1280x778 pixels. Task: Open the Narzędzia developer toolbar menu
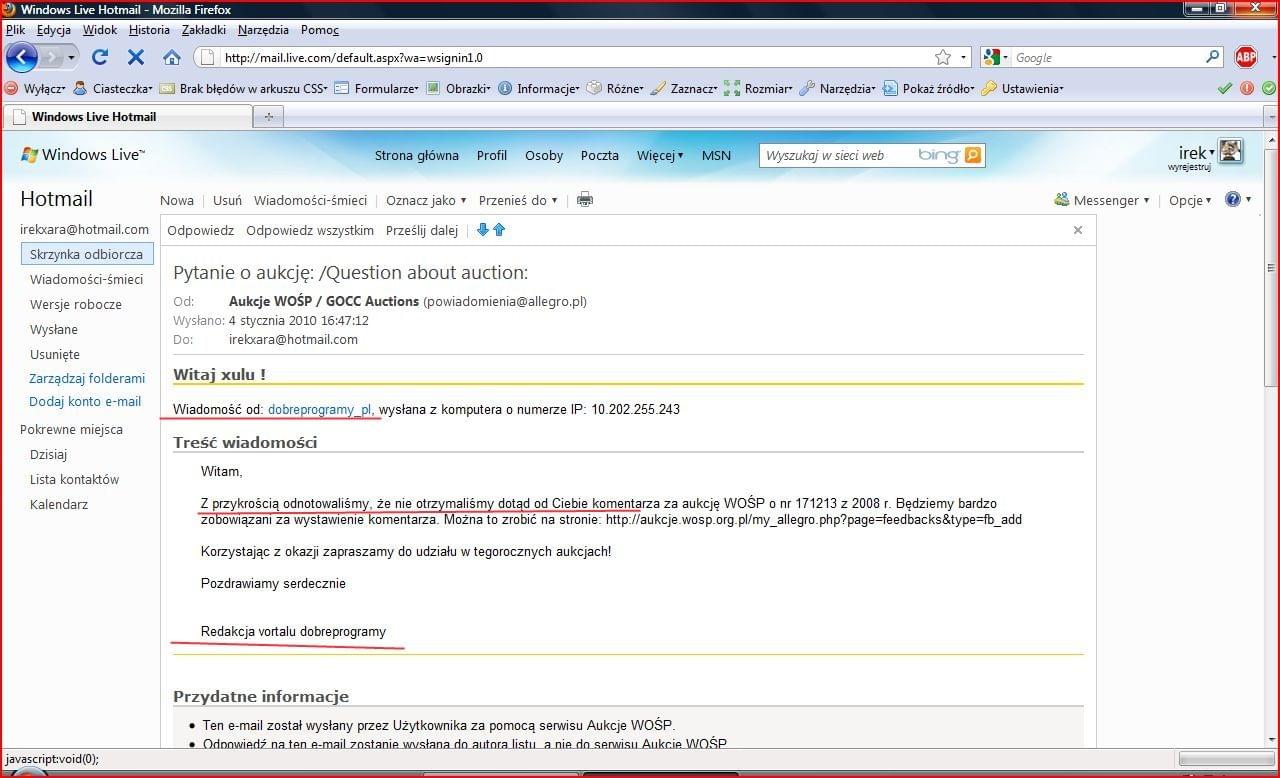pyautogui.click(x=838, y=88)
